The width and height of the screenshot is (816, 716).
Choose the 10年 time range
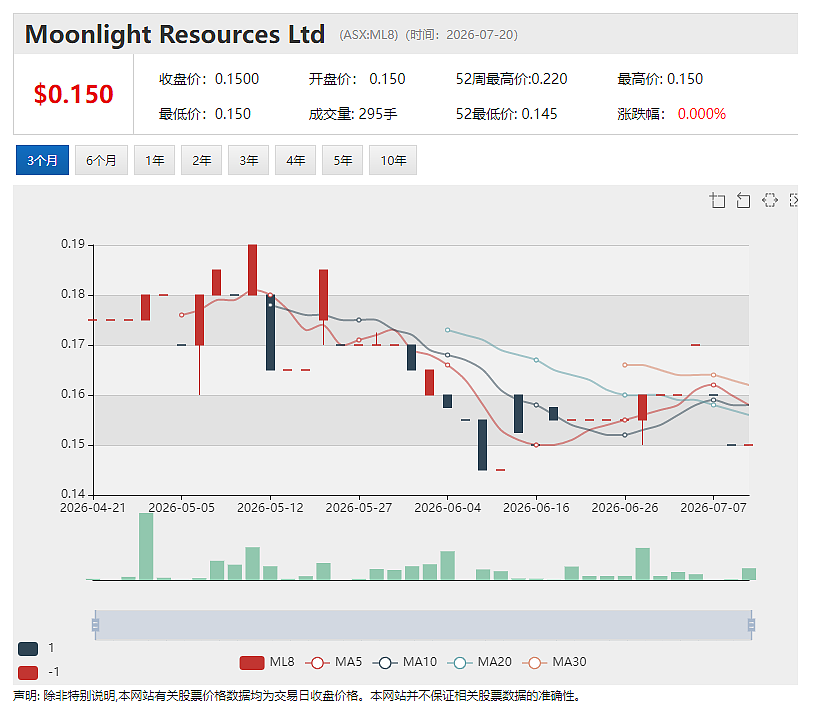pos(393,160)
